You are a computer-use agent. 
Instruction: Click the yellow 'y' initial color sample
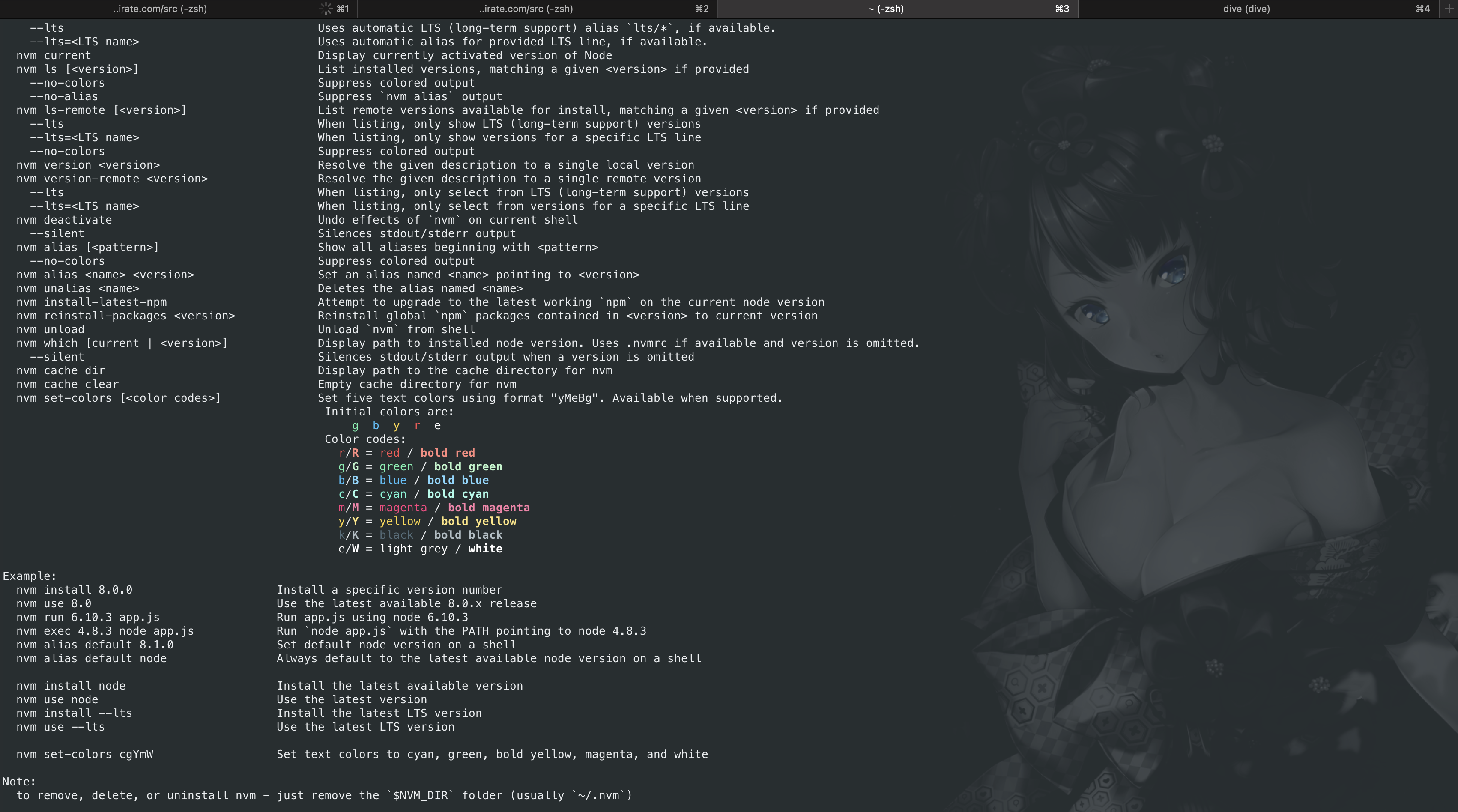point(396,426)
